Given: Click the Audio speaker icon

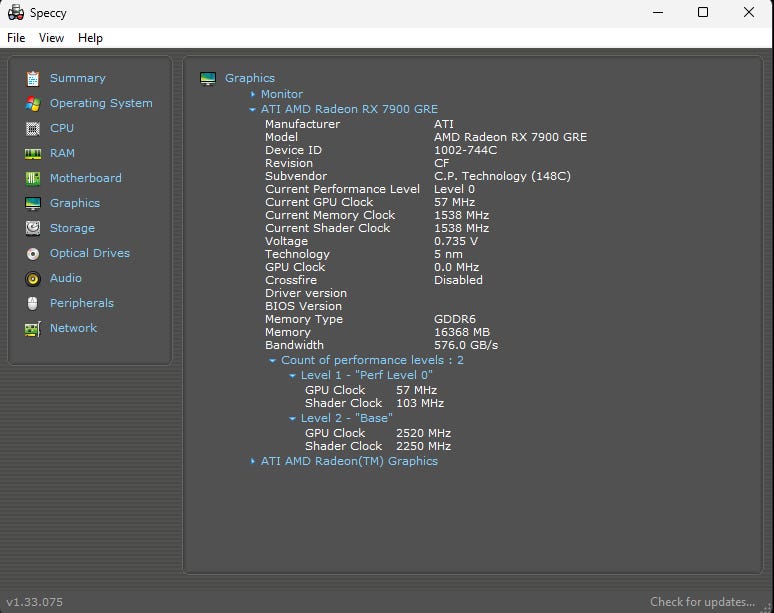Looking at the screenshot, I should (x=33, y=278).
